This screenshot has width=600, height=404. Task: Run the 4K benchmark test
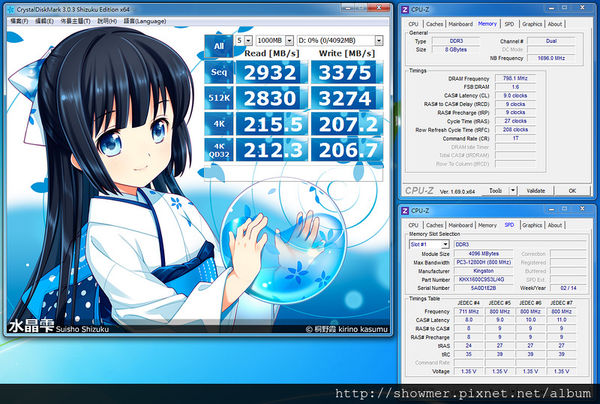click(x=218, y=124)
